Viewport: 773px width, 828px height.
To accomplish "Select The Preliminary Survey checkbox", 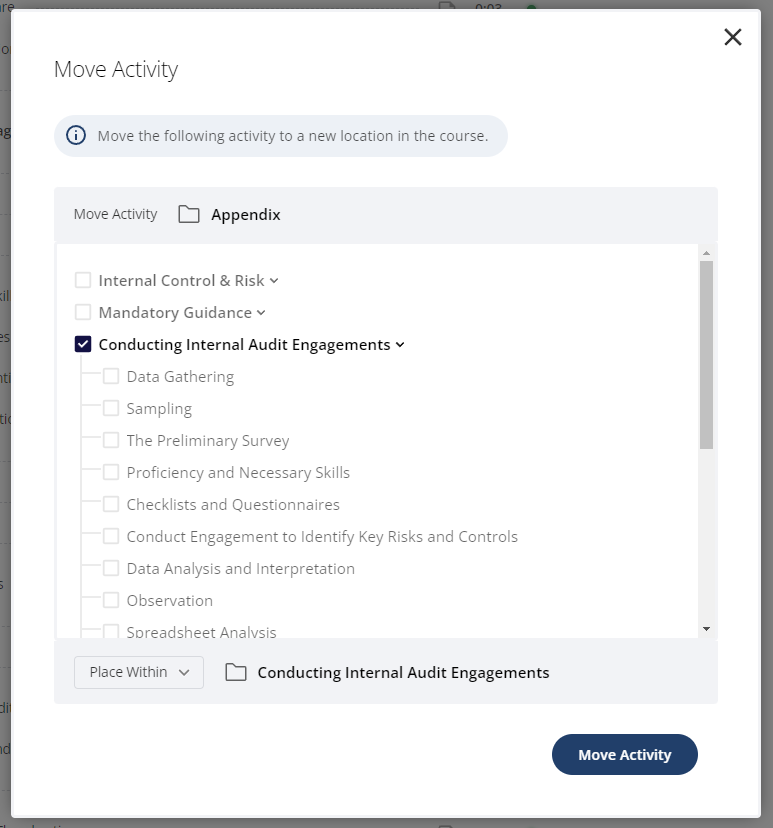I will (x=111, y=440).
